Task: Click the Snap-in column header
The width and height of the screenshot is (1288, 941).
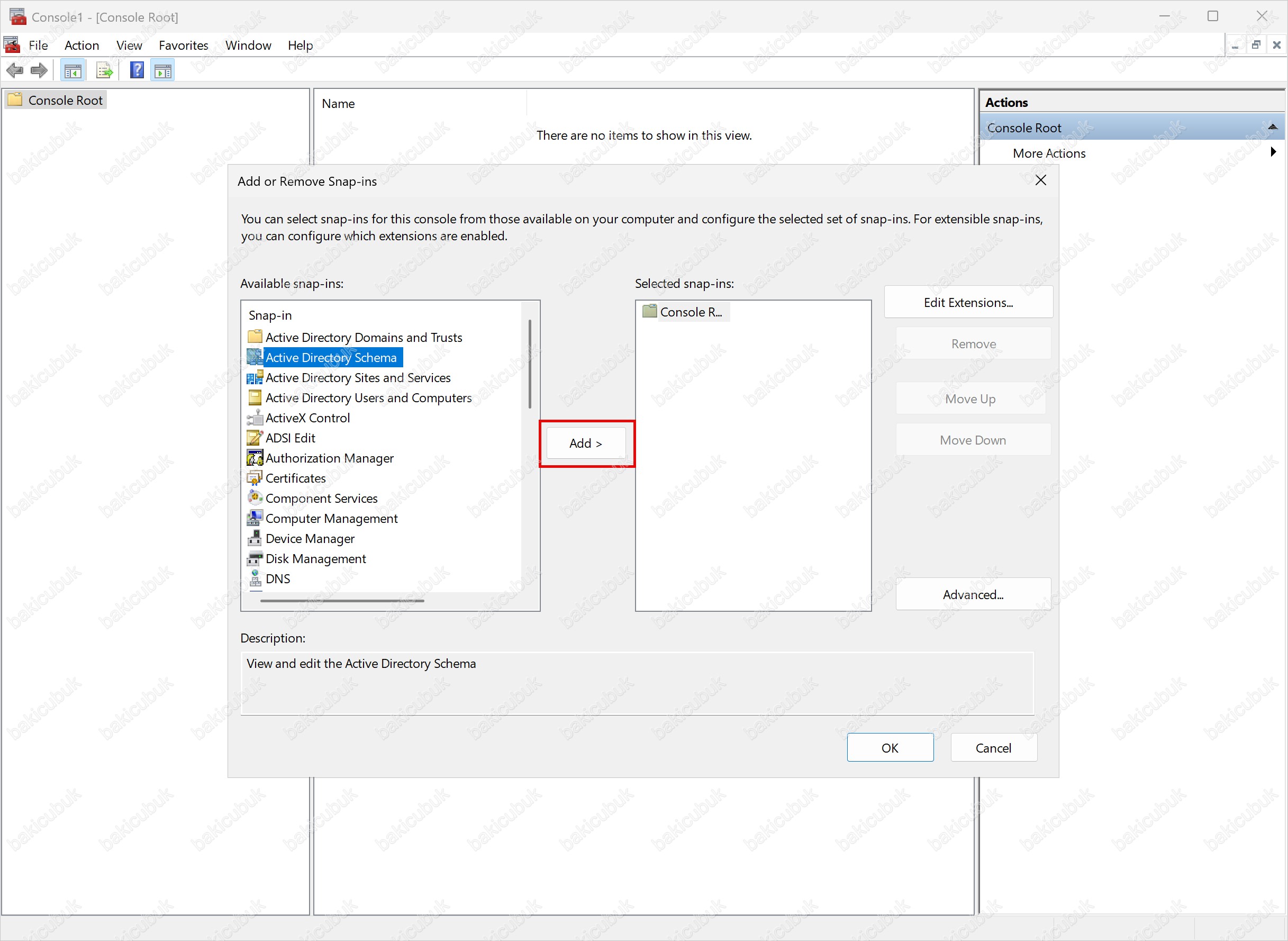Action: click(270, 315)
